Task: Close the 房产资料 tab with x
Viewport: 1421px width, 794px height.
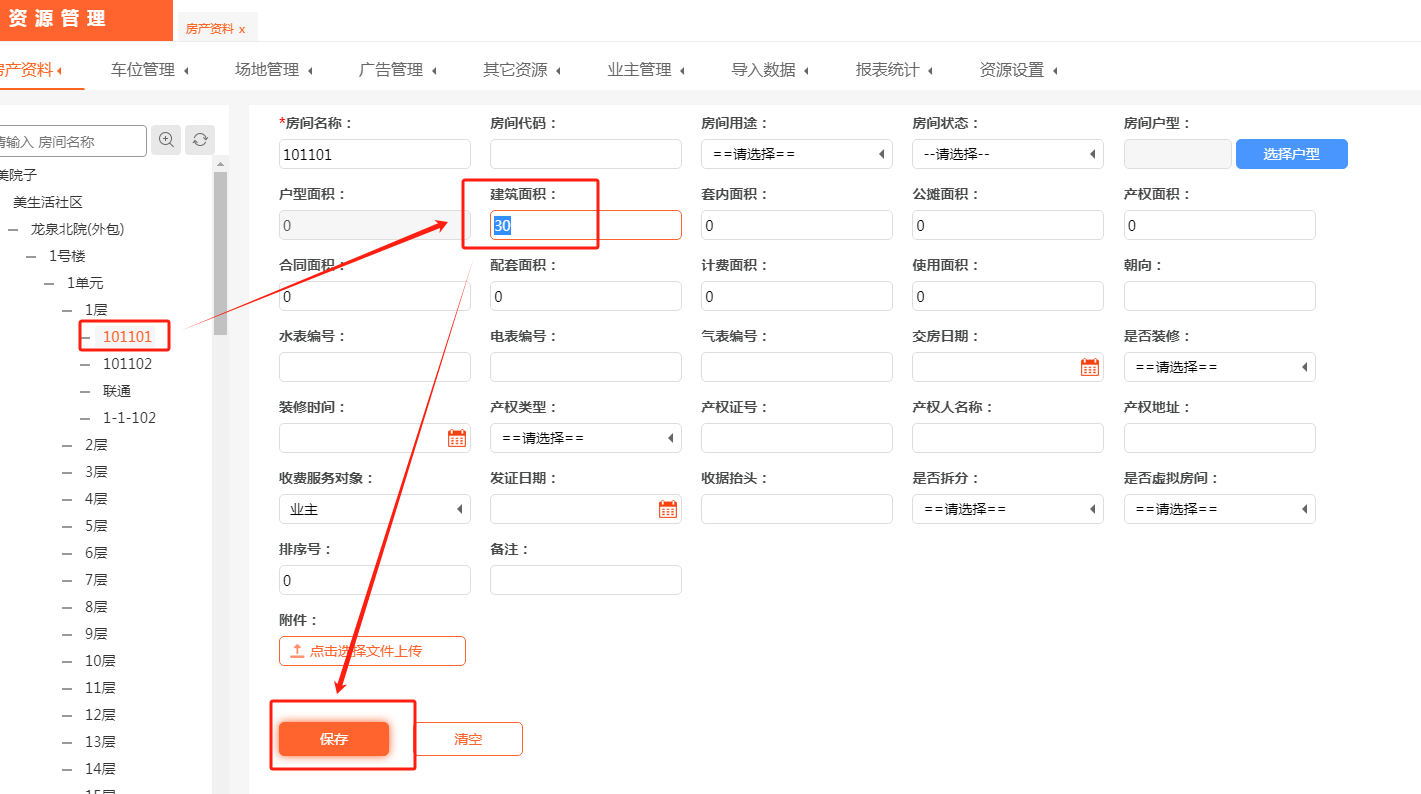Action: point(242,29)
